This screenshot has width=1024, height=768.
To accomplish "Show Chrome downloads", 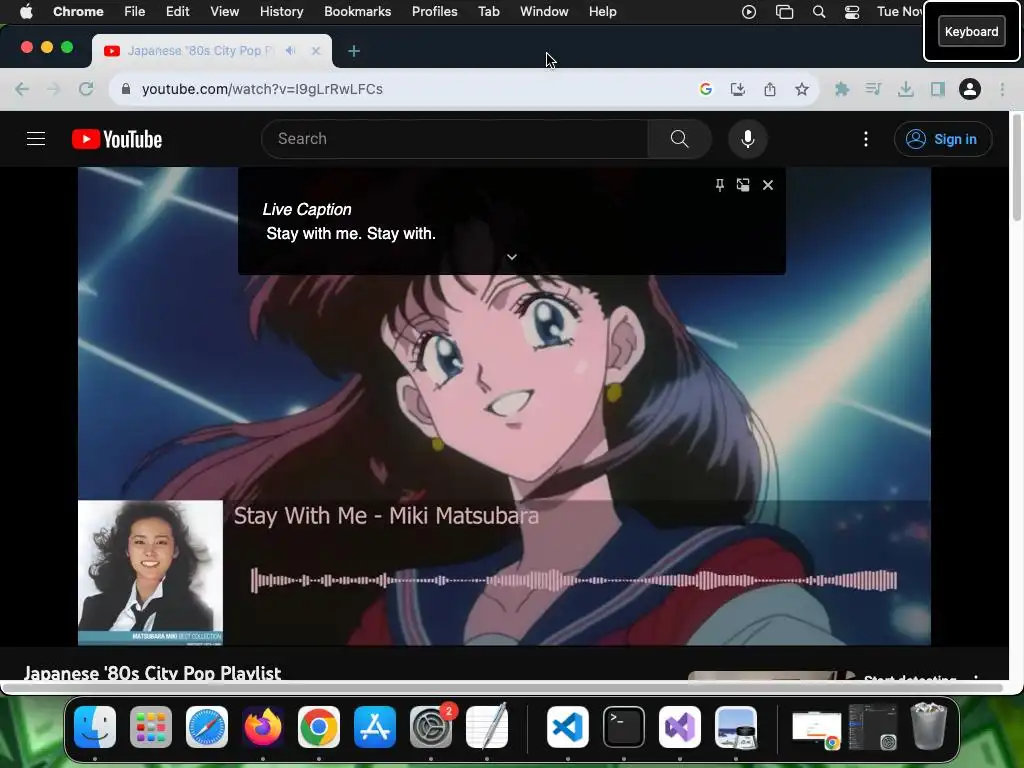I will 905,89.
